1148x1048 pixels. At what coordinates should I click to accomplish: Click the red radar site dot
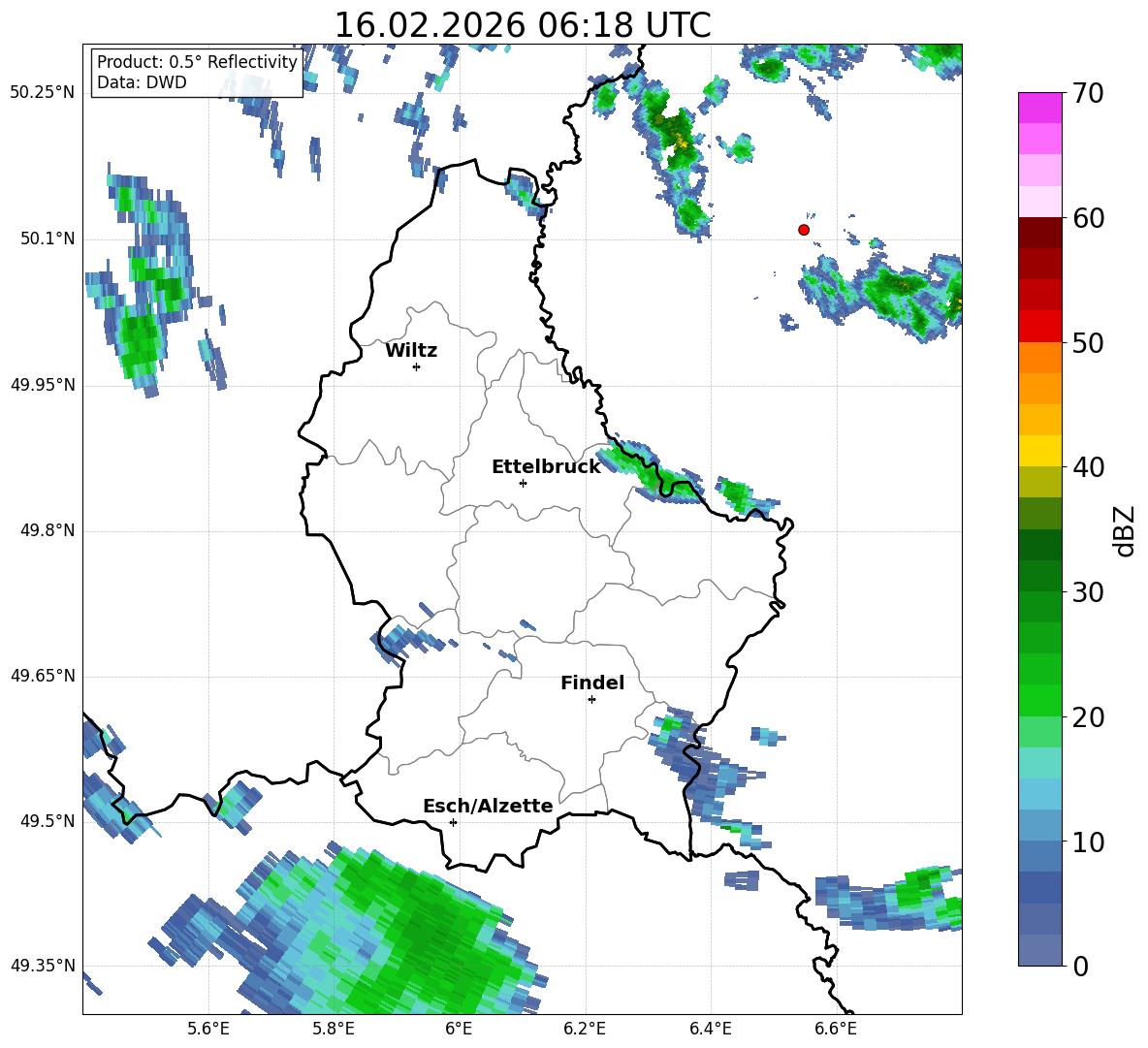(804, 230)
